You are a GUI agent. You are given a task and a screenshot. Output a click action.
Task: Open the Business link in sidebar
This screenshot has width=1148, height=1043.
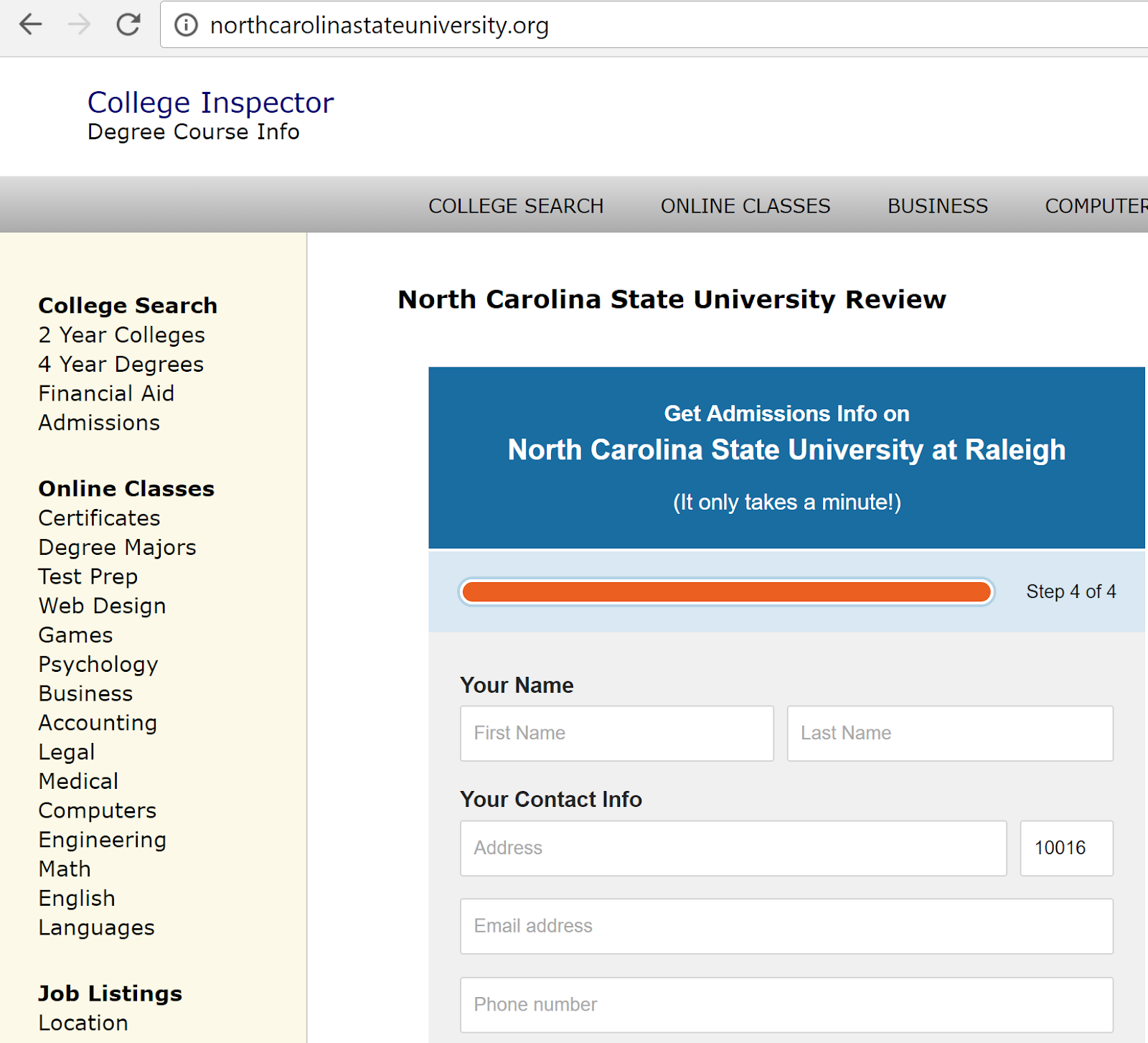click(85, 693)
